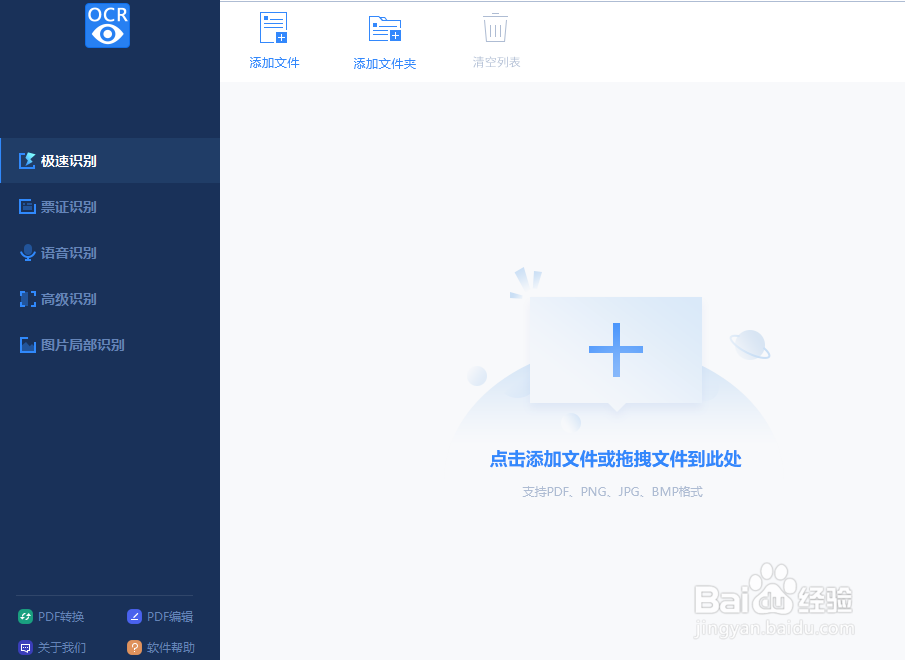Viewport: 905px width, 660px height.
Task: Click the 语音识别 microphone icon
Action: pyautogui.click(x=28, y=252)
